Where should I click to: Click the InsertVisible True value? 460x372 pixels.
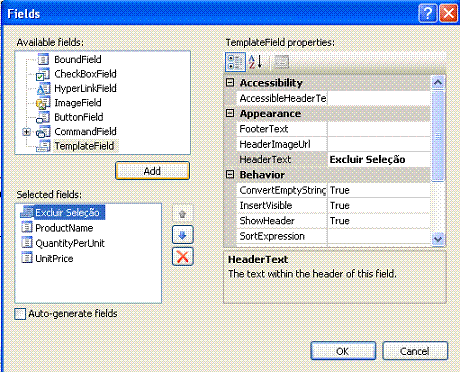(x=379, y=206)
